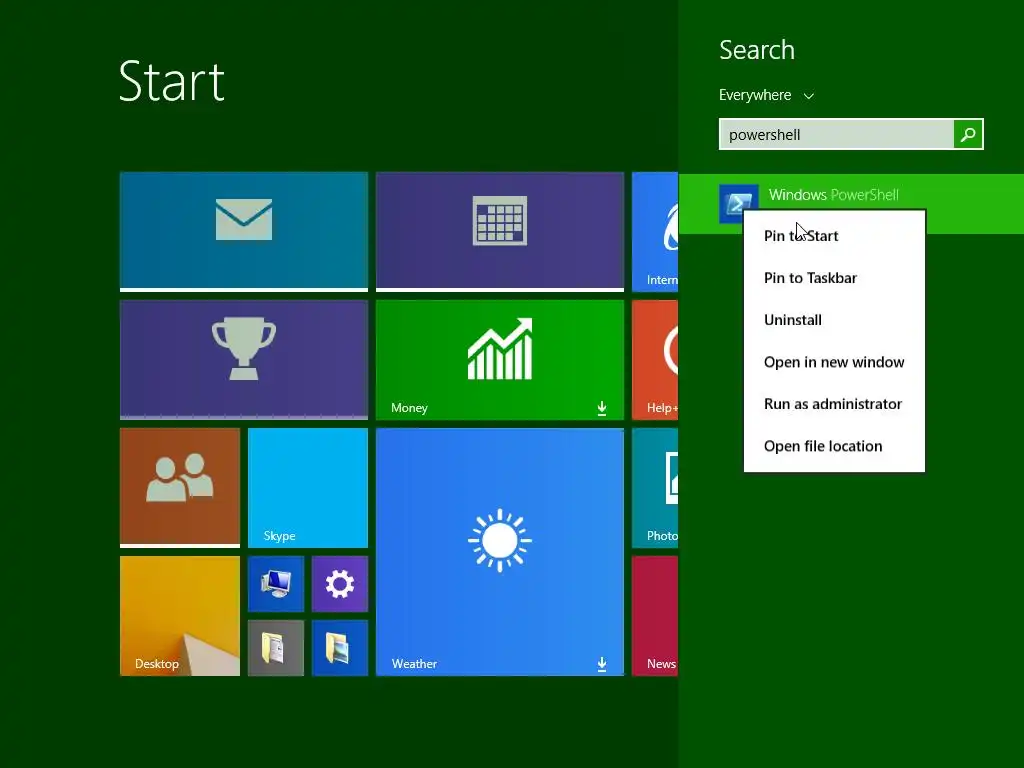This screenshot has height=768, width=1024.
Task: Open the Photos tile
Action: (x=655, y=487)
